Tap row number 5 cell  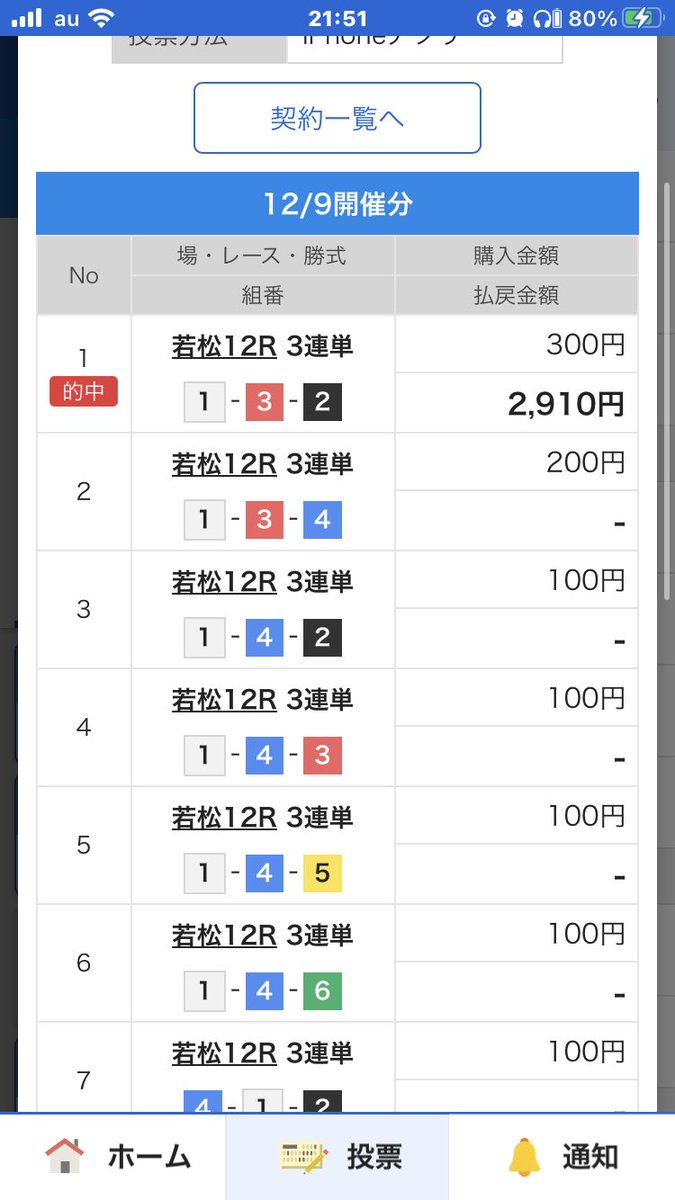tap(84, 845)
